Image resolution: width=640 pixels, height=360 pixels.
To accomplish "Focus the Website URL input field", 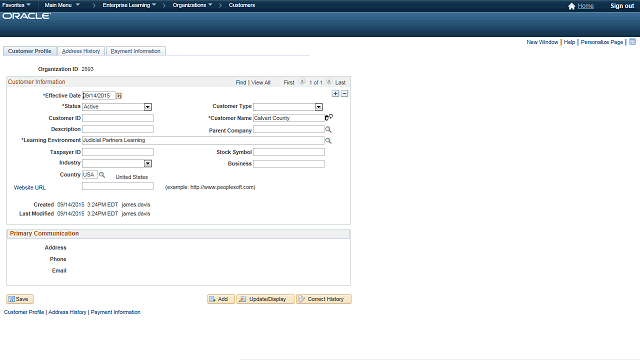I will pos(118,186).
